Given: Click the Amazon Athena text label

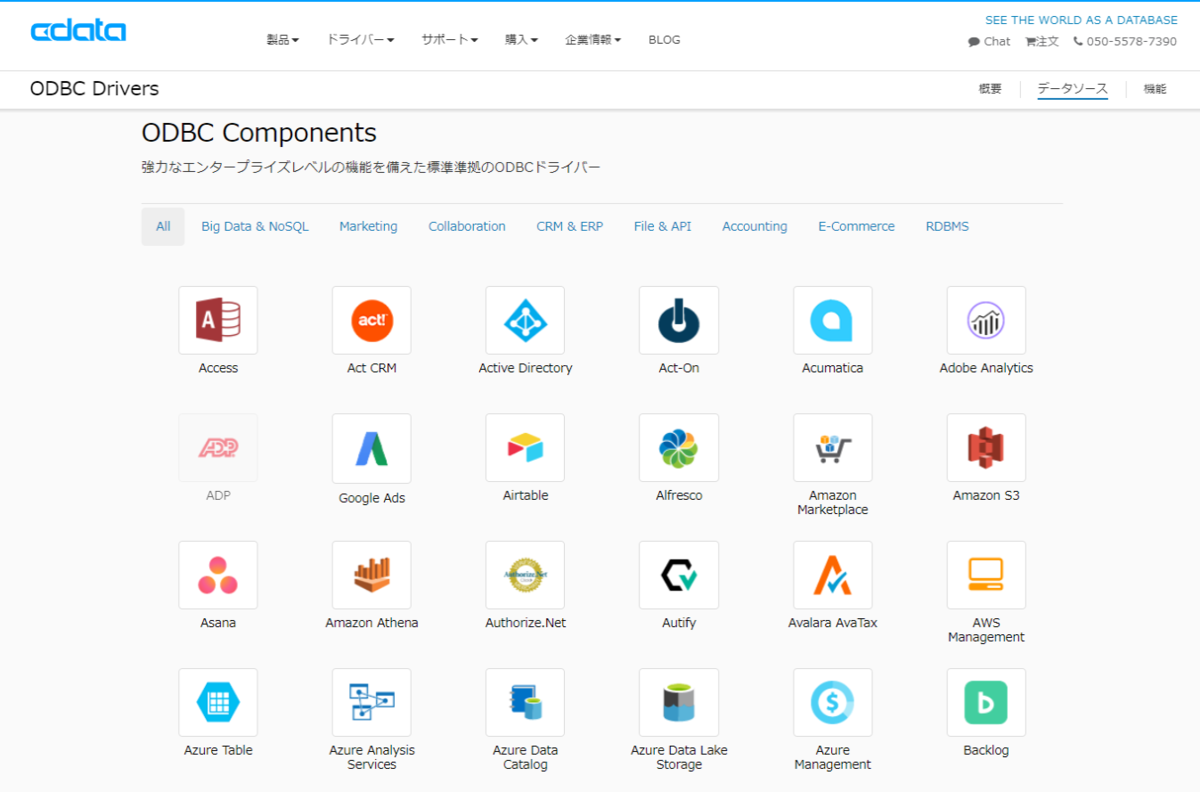Looking at the screenshot, I should 372,623.
